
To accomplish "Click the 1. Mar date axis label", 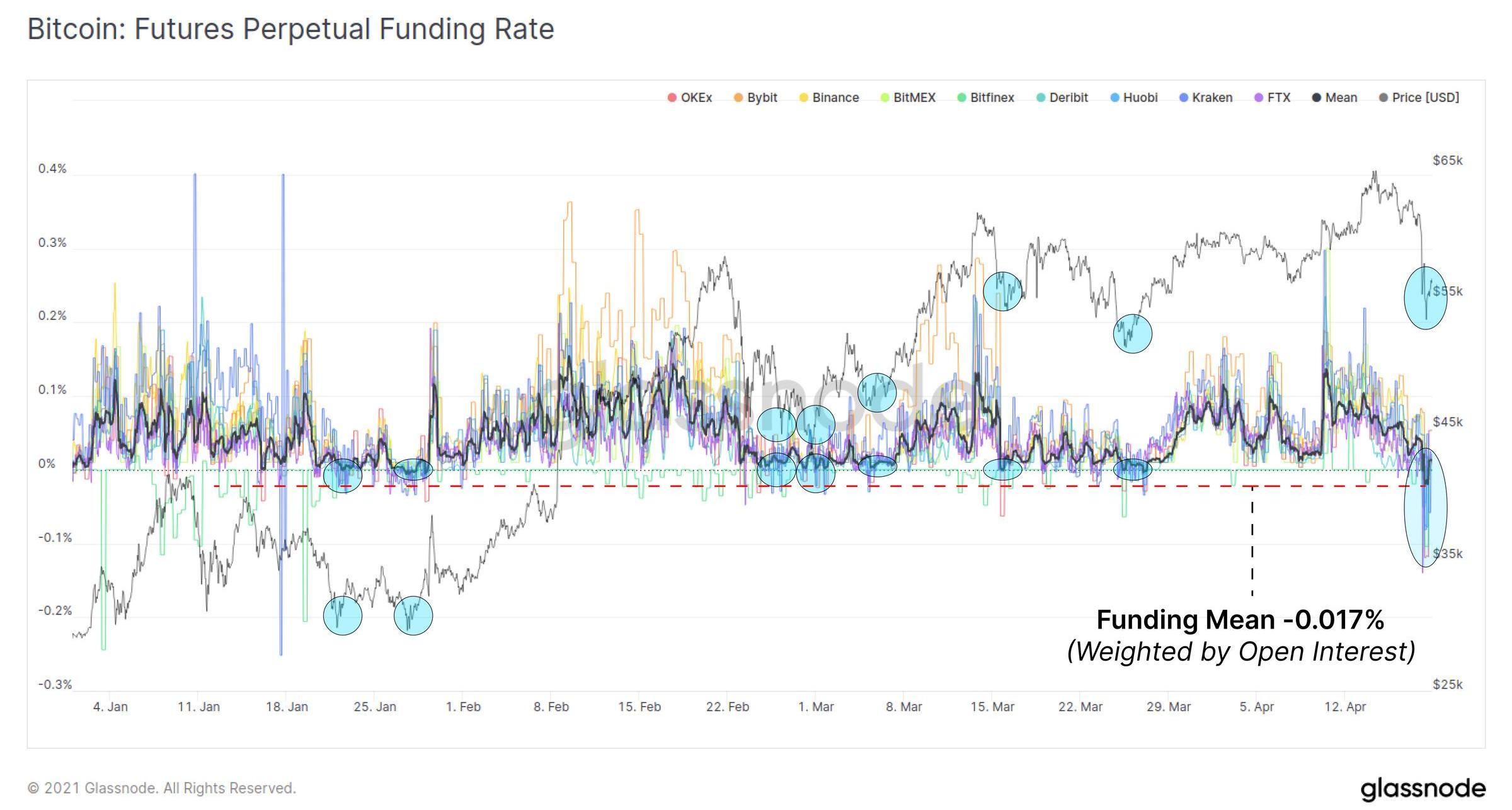I will [816, 707].
